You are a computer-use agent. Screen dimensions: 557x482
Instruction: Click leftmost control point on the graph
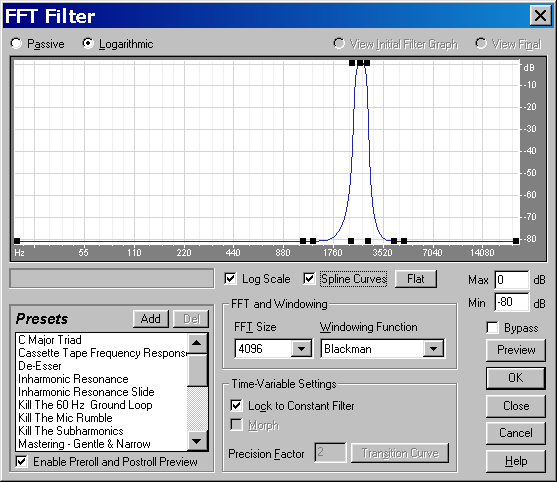(17, 241)
